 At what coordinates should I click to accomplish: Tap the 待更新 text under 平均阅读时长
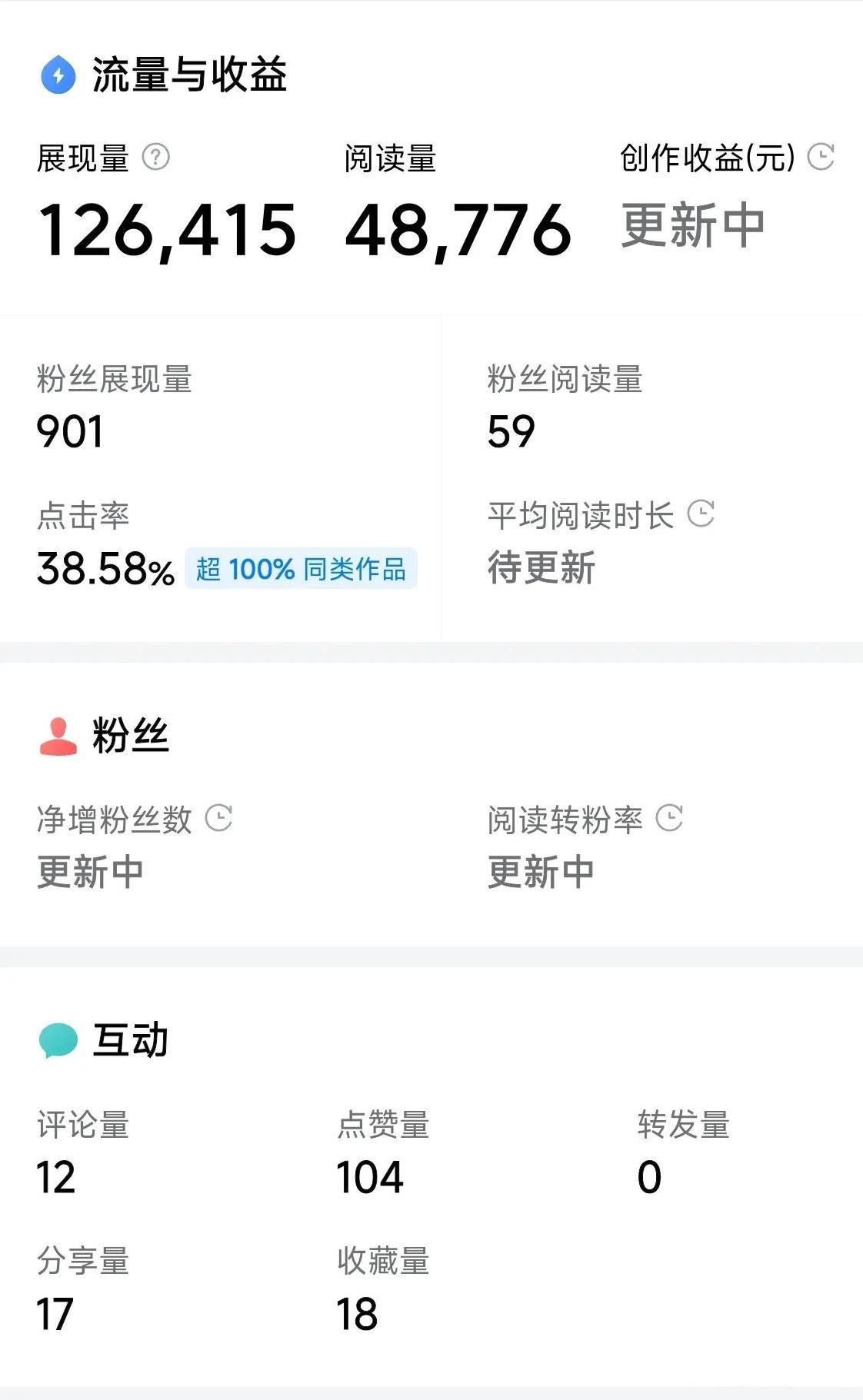coord(541,567)
